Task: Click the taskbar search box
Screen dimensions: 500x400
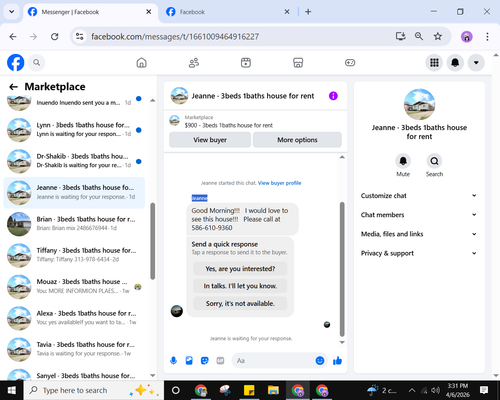Action: [94, 390]
